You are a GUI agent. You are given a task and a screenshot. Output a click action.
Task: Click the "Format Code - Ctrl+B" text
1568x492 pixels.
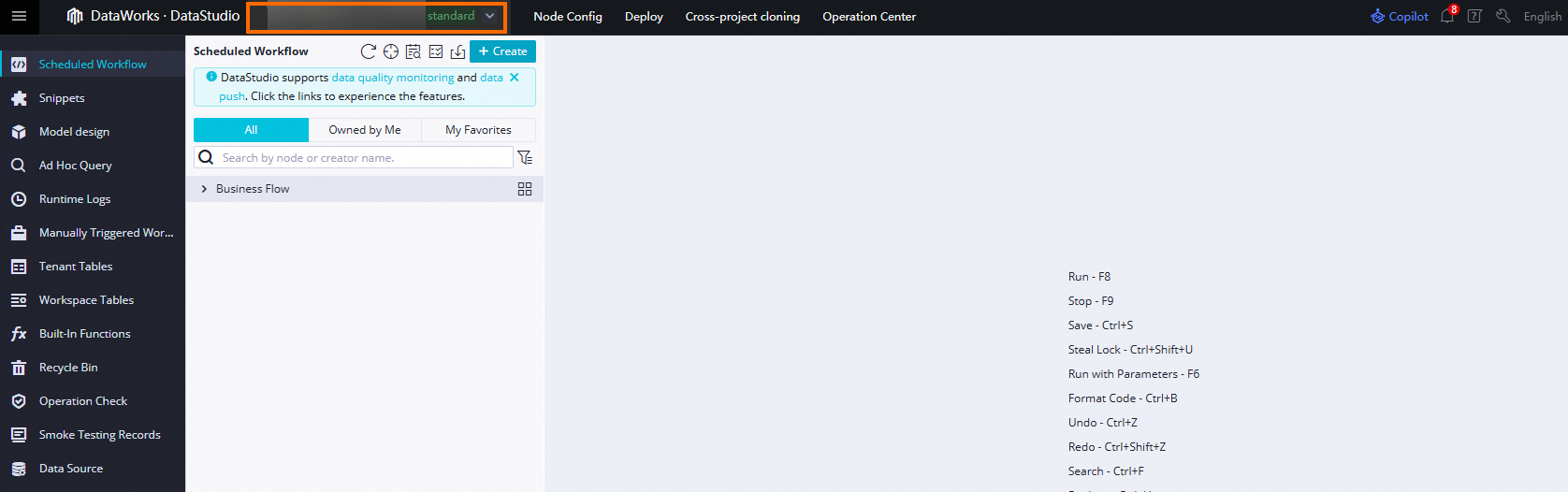1123,398
